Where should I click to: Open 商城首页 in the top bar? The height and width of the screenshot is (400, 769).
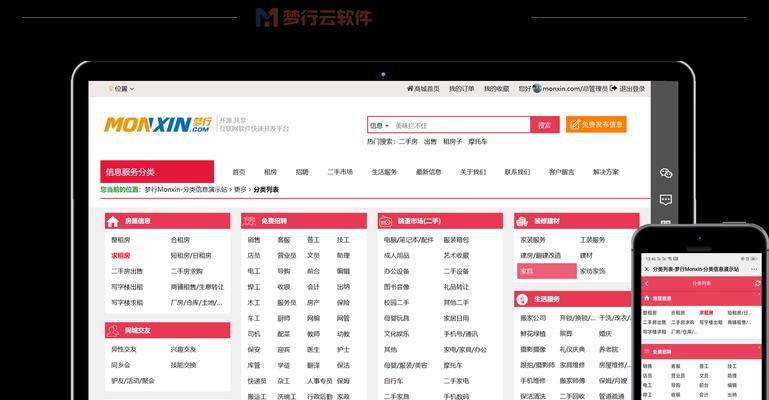pyautogui.click(x=423, y=89)
